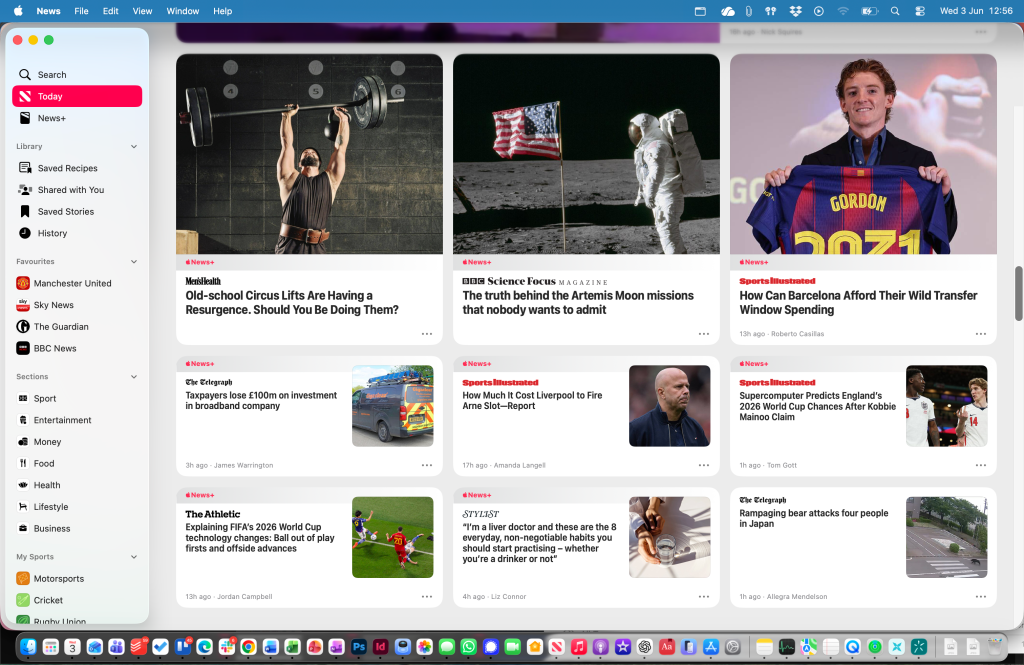
Task: Open the weightlifter photo thumbnail
Action: (310, 154)
